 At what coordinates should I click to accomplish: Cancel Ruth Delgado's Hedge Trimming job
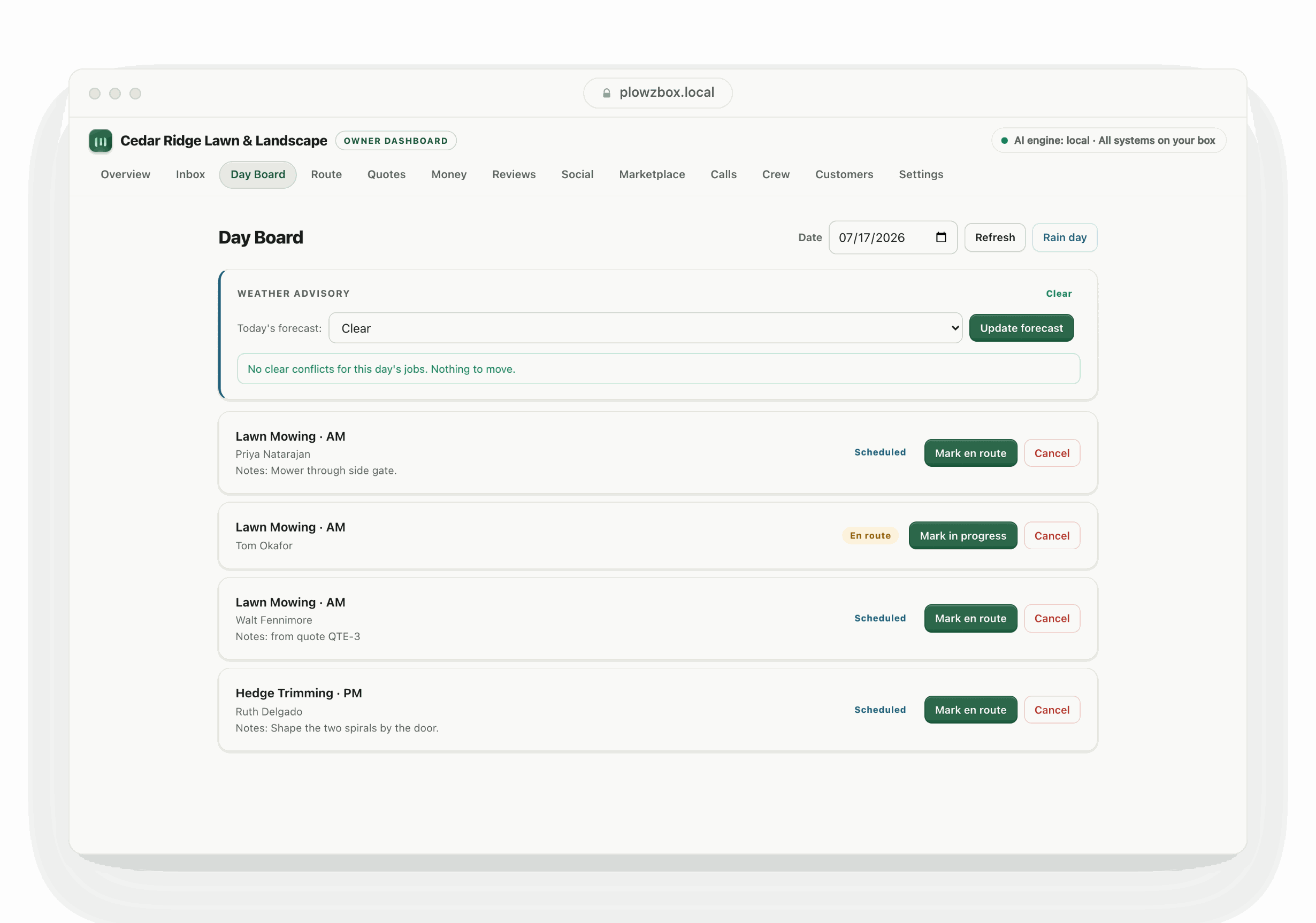pos(1052,710)
